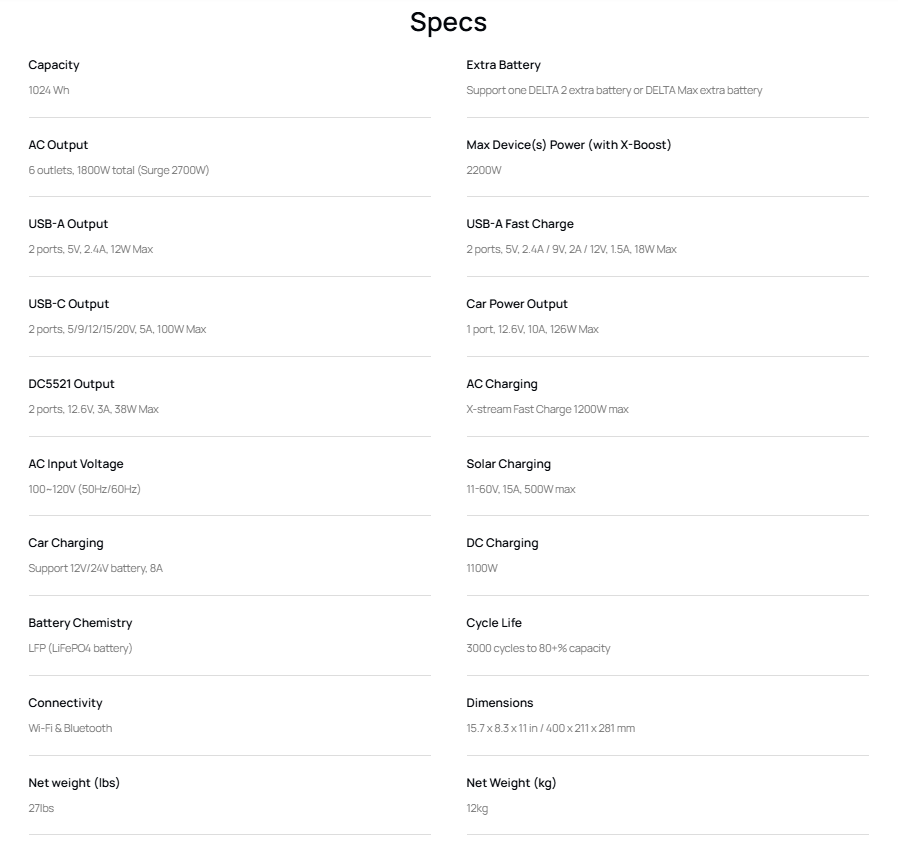This screenshot has height=843, width=898.
Task: Click the Specs heading
Action: click(448, 23)
